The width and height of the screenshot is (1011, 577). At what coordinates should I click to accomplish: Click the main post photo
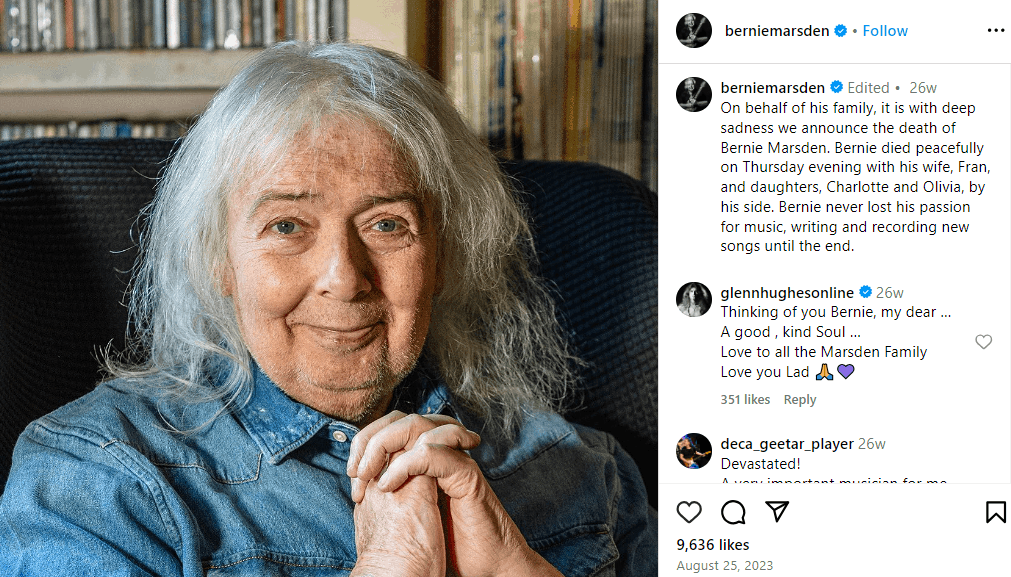click(x=329, y=288)
